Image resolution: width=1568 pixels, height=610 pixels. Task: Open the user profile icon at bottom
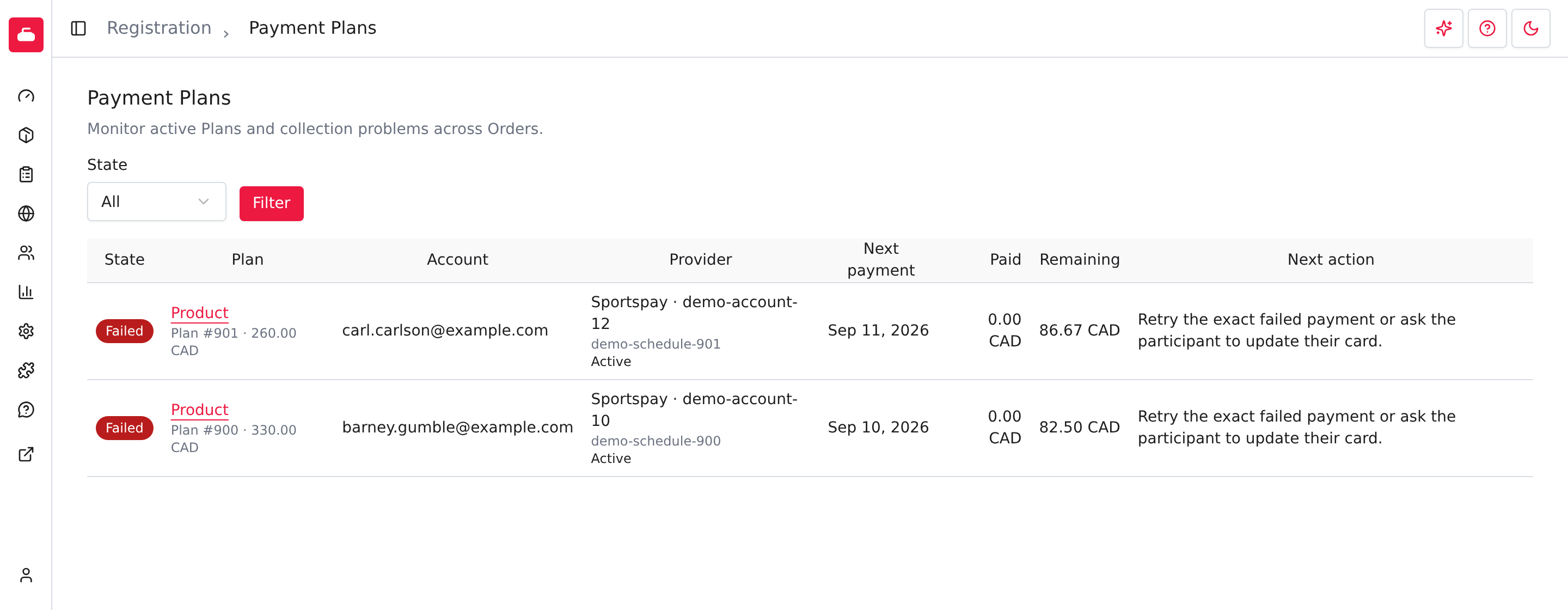tap(26, 575)
